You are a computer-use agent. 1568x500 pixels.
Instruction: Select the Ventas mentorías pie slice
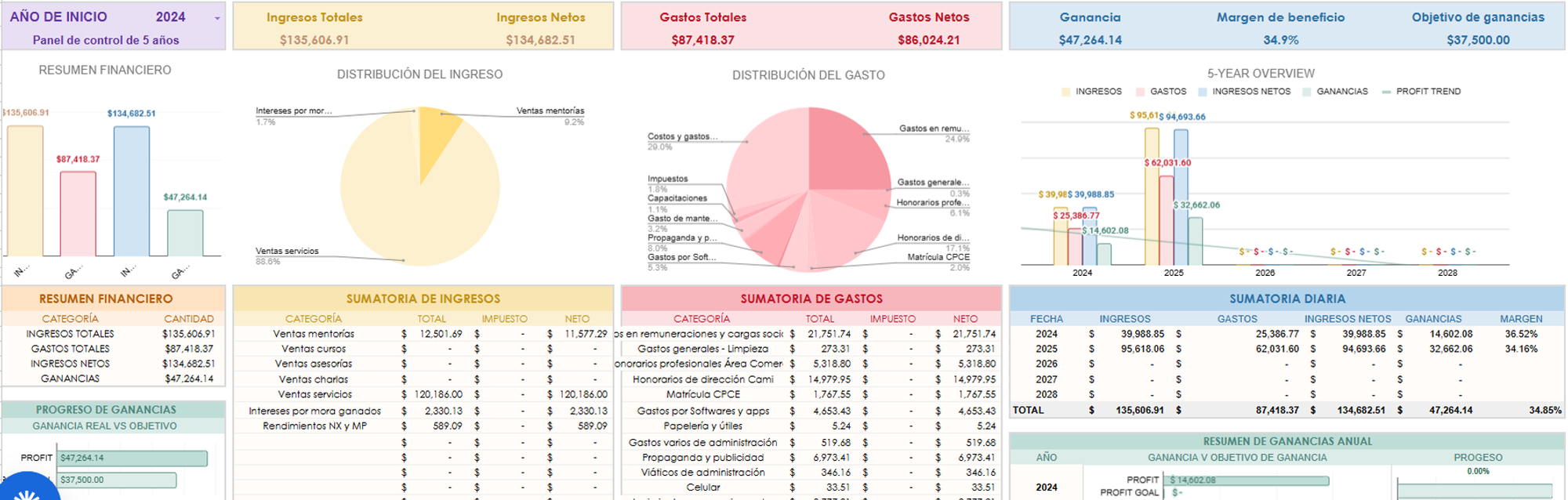tap(435, 132)
